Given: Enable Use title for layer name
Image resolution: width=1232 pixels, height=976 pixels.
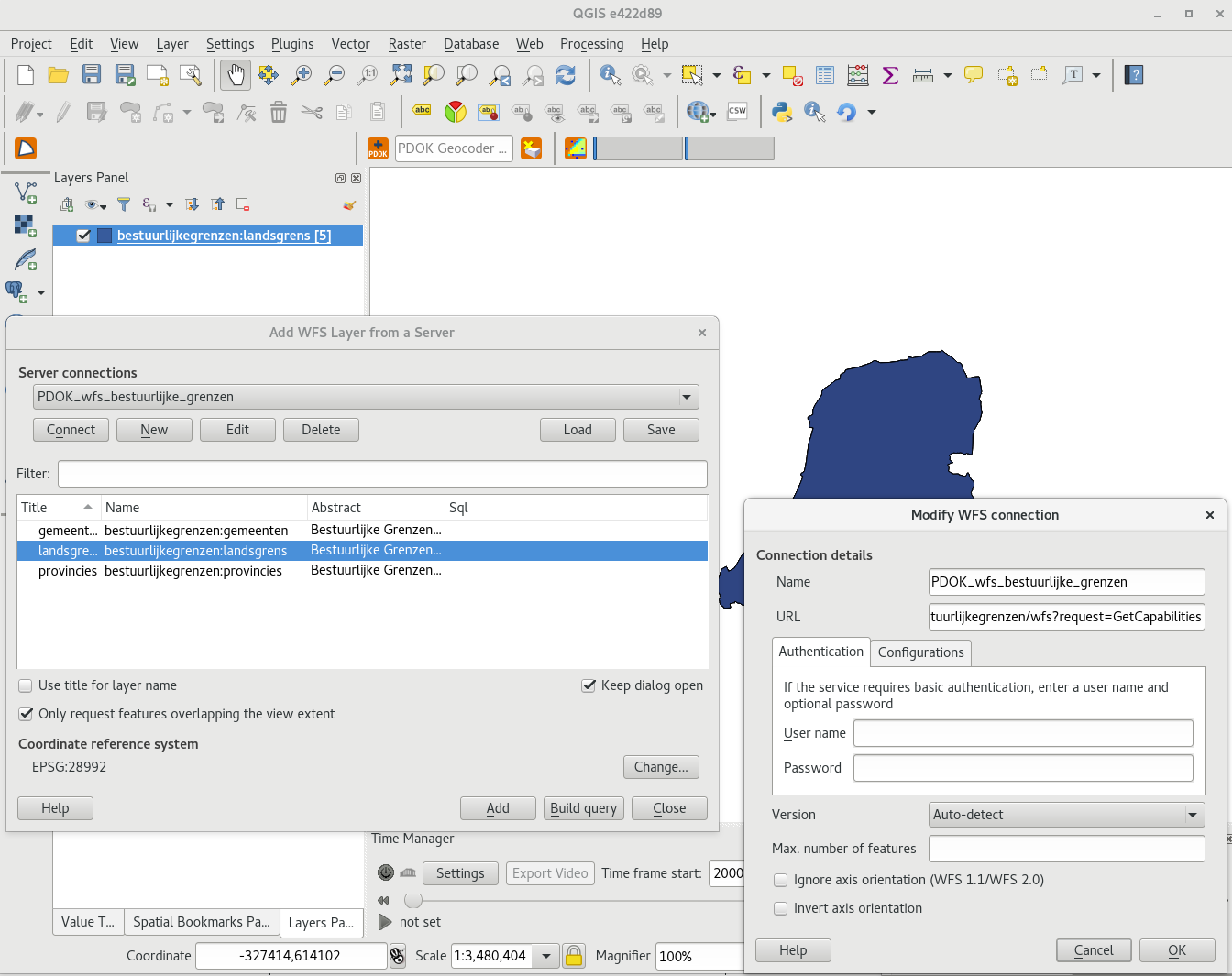Looking at the screenshot, I should coord(26,685).
